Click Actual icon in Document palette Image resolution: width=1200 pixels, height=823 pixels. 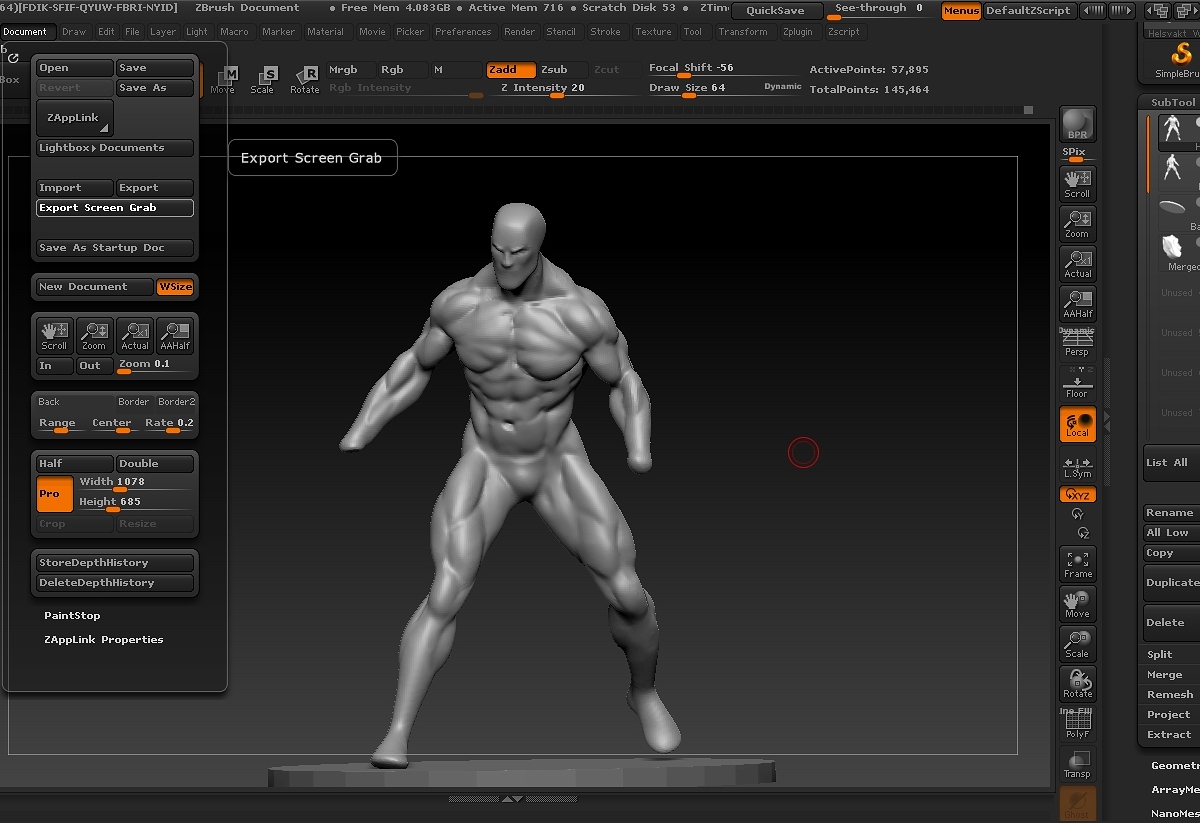pos(135,335)
